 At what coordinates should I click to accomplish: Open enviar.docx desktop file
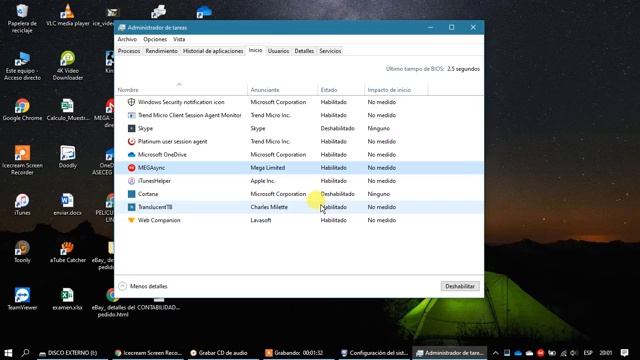coord(67,204)
